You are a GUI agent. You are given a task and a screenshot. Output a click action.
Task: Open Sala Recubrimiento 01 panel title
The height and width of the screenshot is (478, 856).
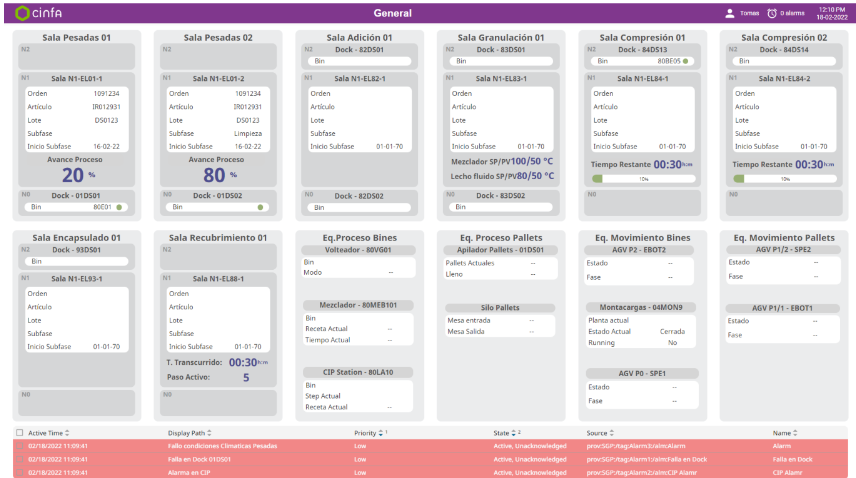(x=218, y=238)
